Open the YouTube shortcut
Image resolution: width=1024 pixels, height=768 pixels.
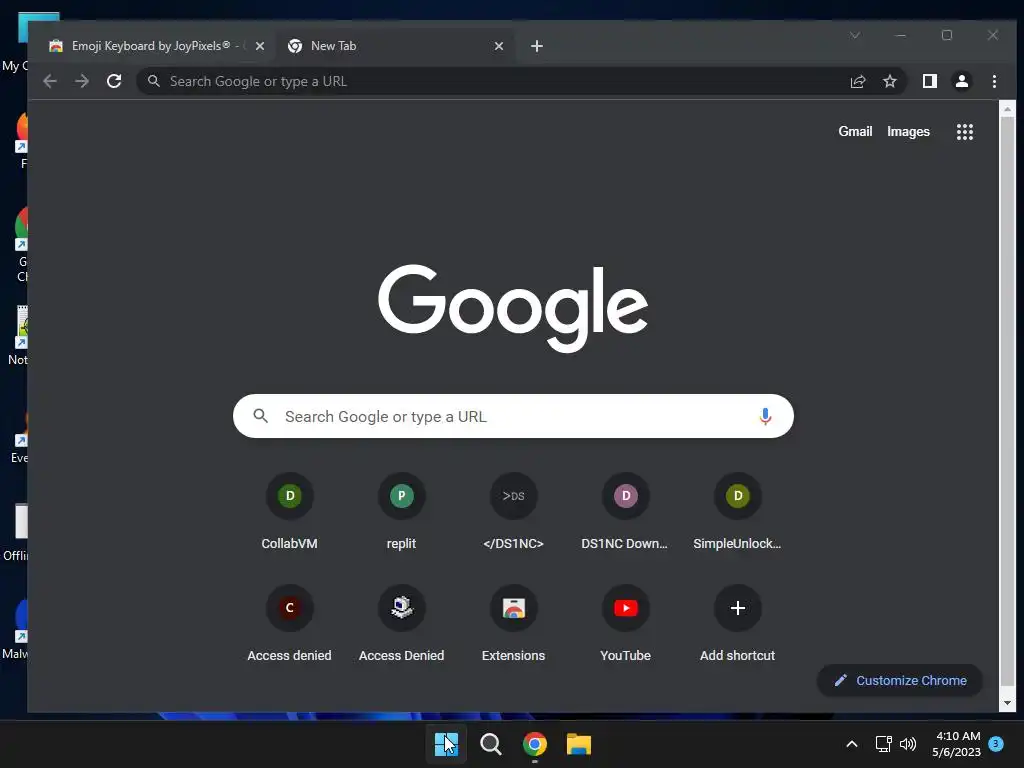625,624
